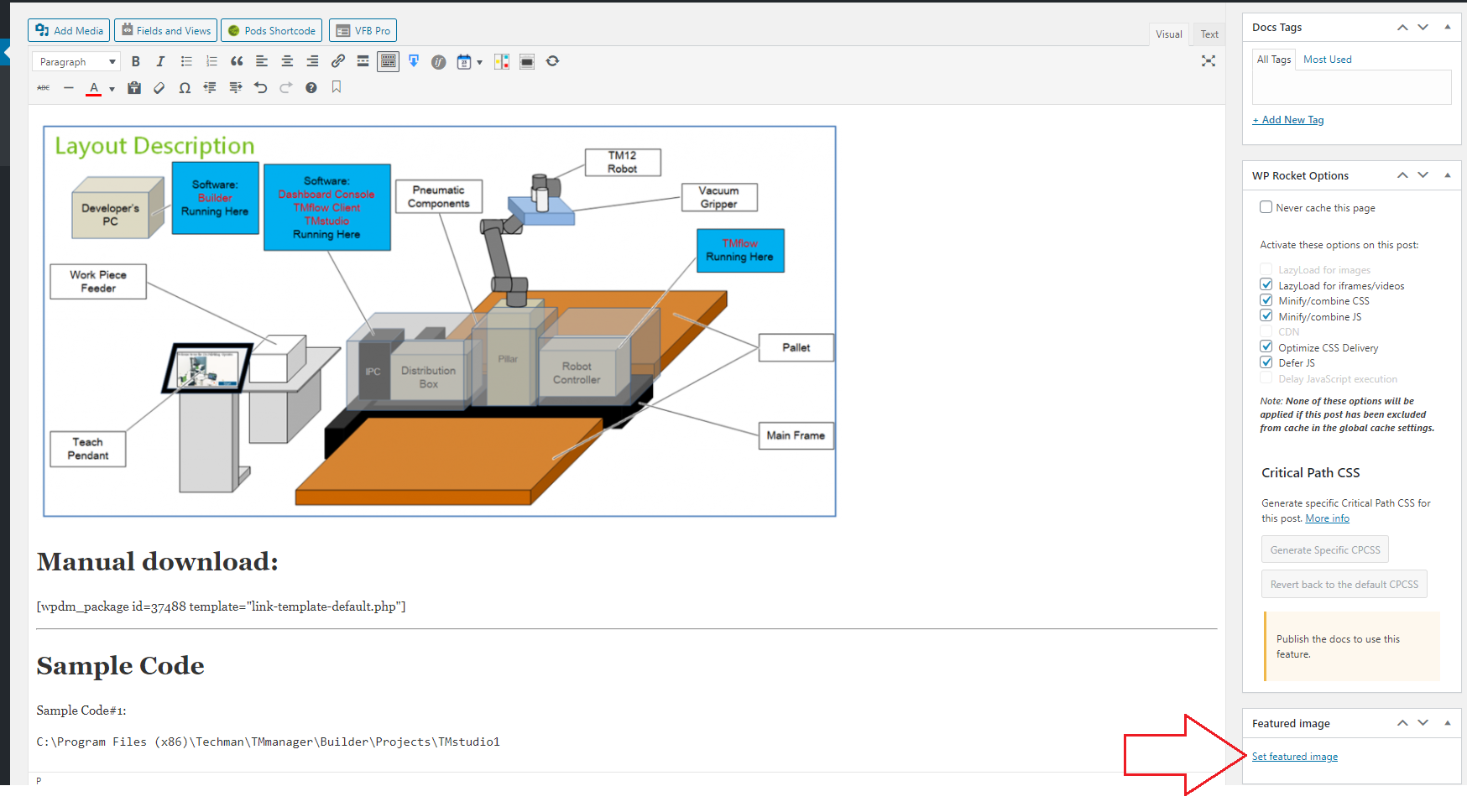Insert a numbered list

211,61
